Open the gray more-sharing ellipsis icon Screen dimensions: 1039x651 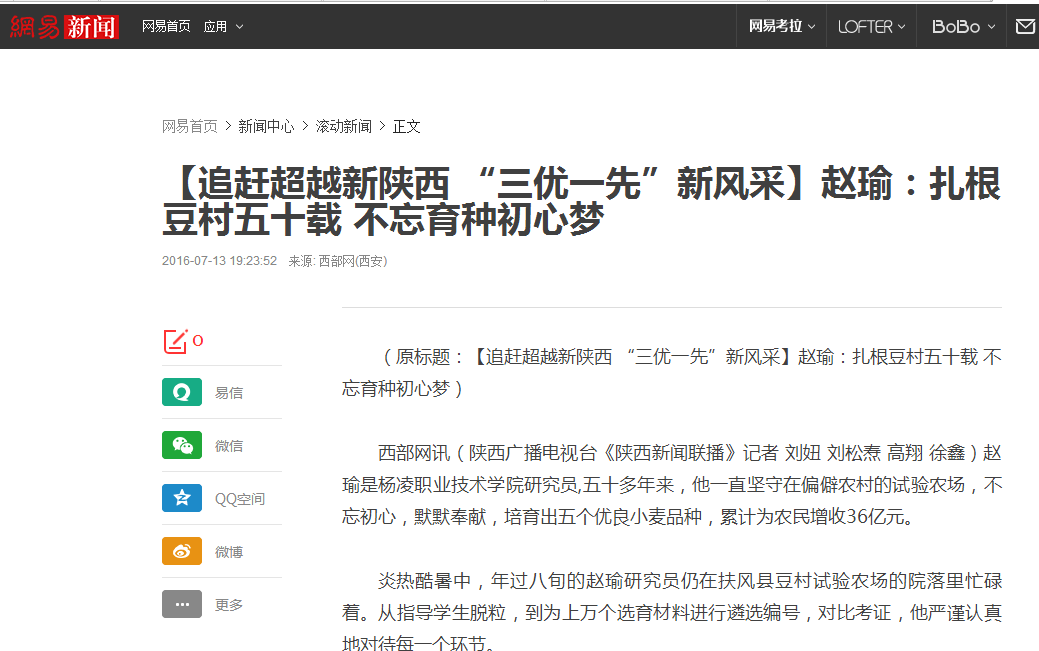coord(181,605)
